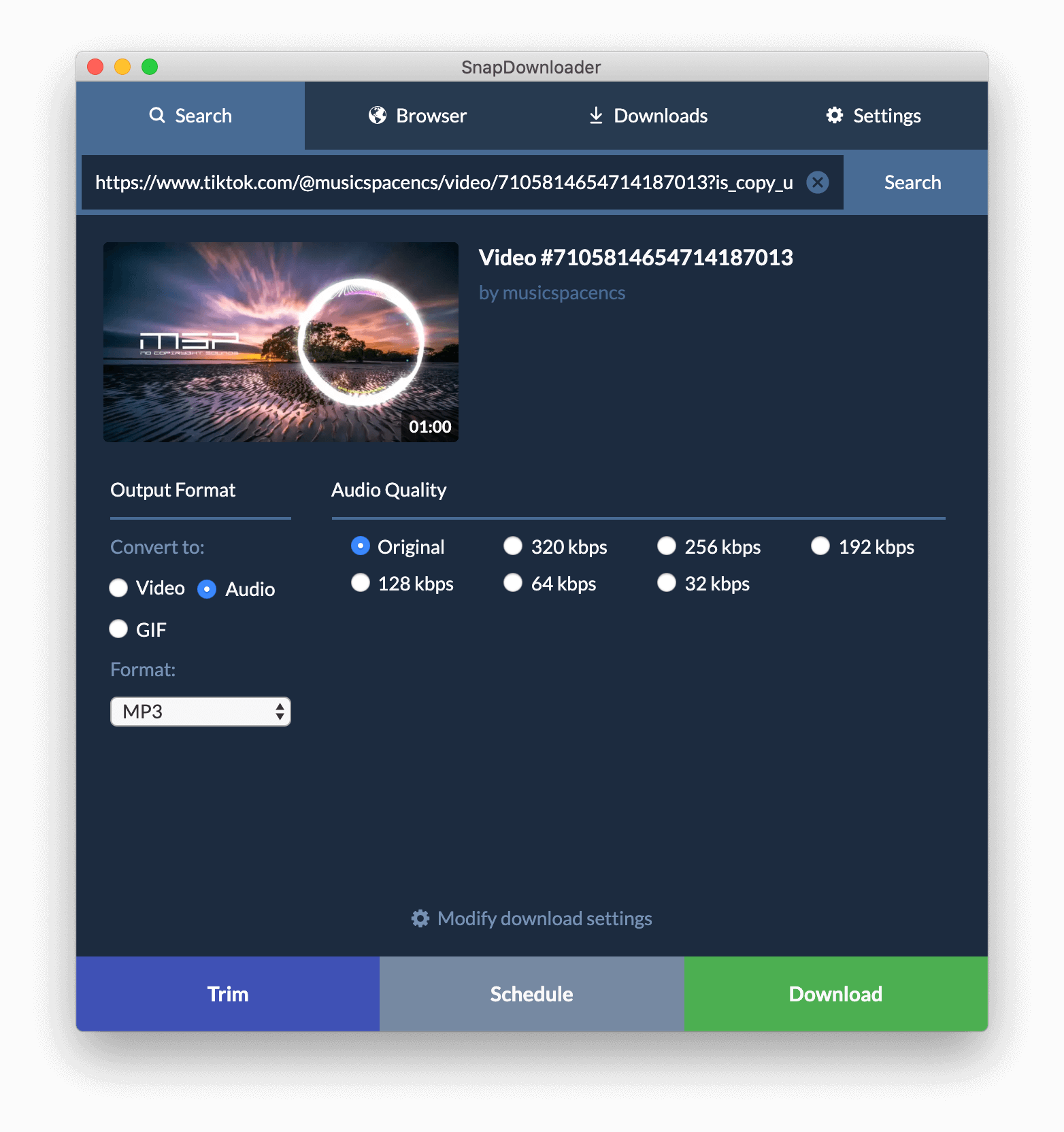Click the Audio Quality heading

coord(388,490)
